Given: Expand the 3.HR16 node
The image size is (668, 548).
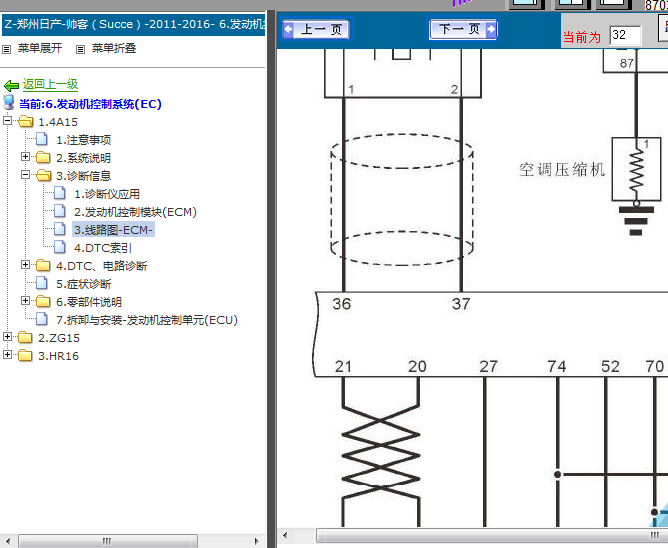Looking at the screenshot, I should [x=7, y=355].
